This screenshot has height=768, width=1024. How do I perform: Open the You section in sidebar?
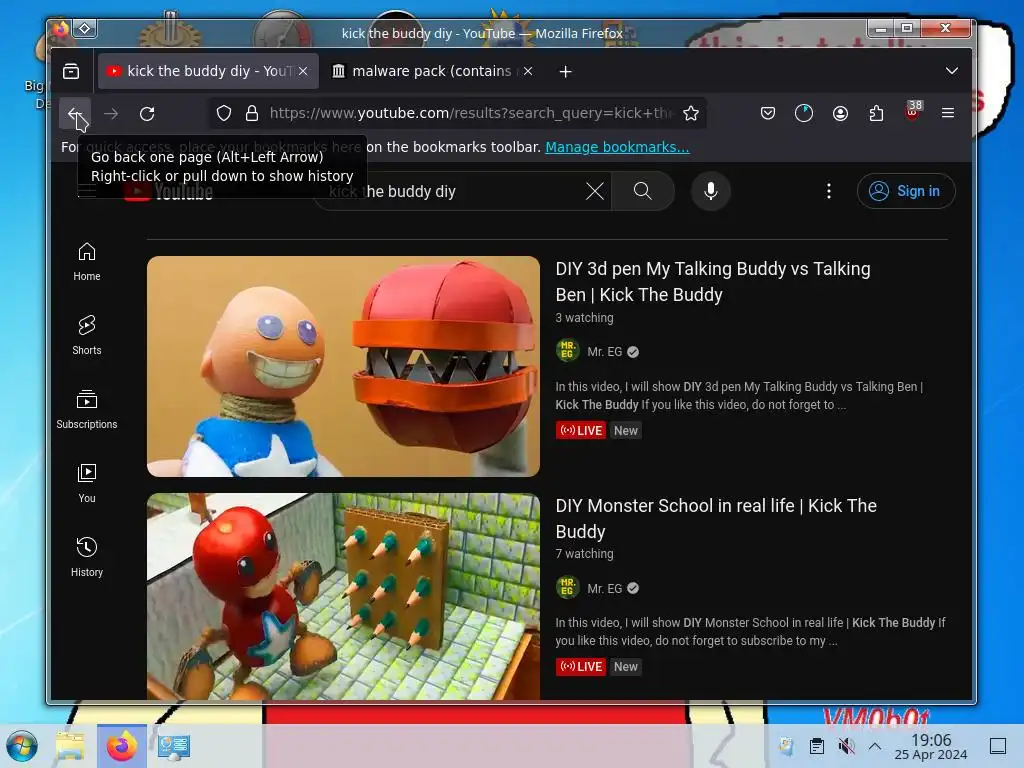point(87,483)
